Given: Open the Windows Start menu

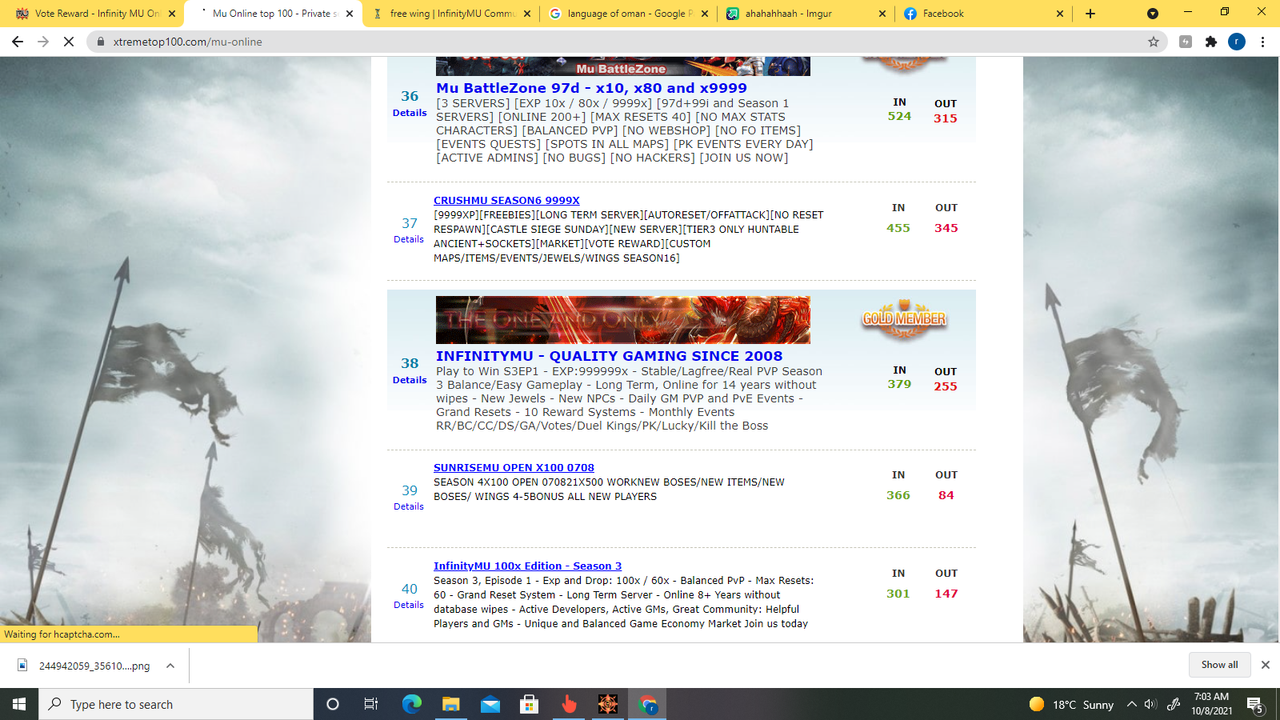Looking at the screenshot, I should click(x=19, y=704).
